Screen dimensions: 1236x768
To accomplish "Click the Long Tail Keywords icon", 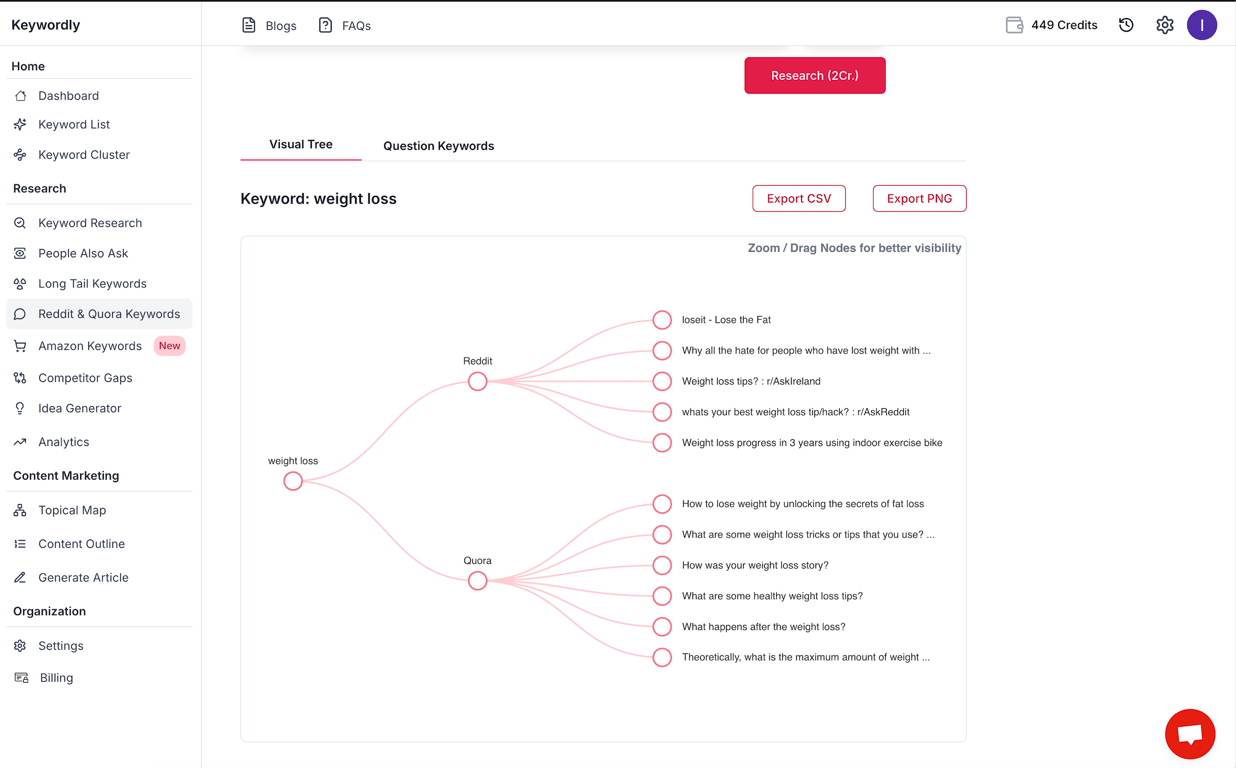I will point(19,283).
